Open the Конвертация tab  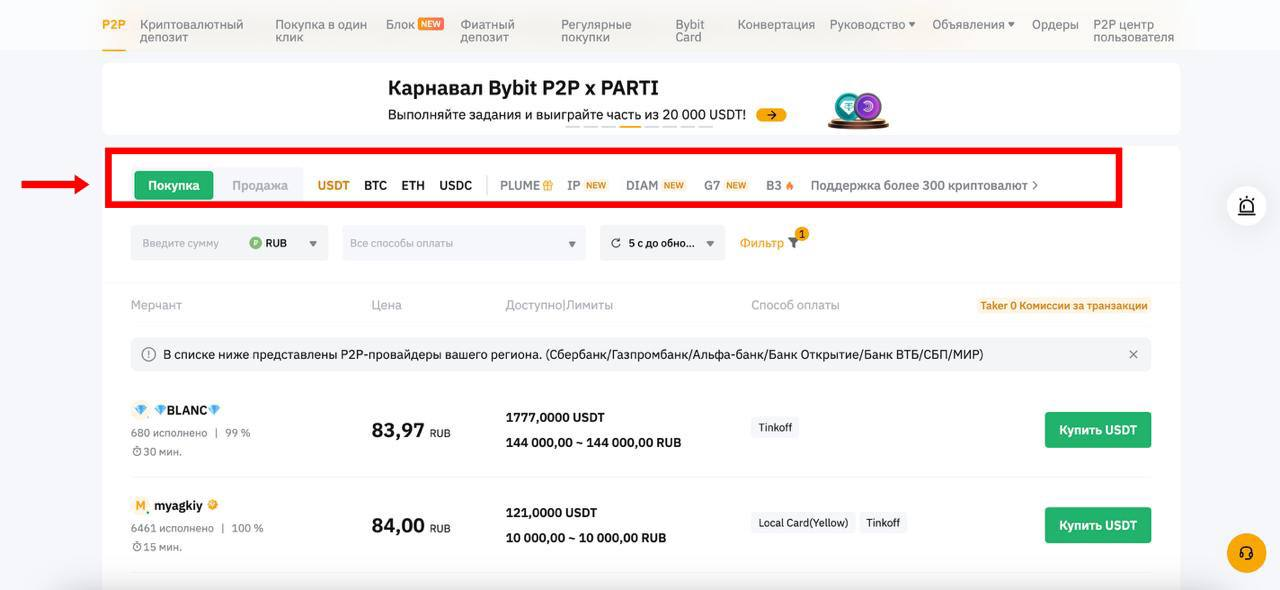[776, 24]
